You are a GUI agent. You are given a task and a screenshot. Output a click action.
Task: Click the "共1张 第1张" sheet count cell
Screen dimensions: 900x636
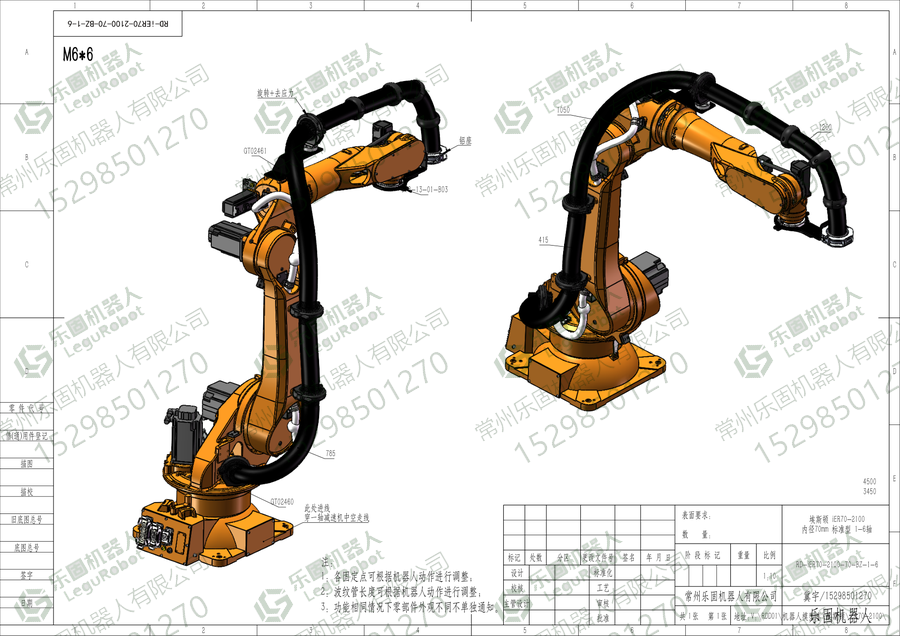click(x=703, y=617)
